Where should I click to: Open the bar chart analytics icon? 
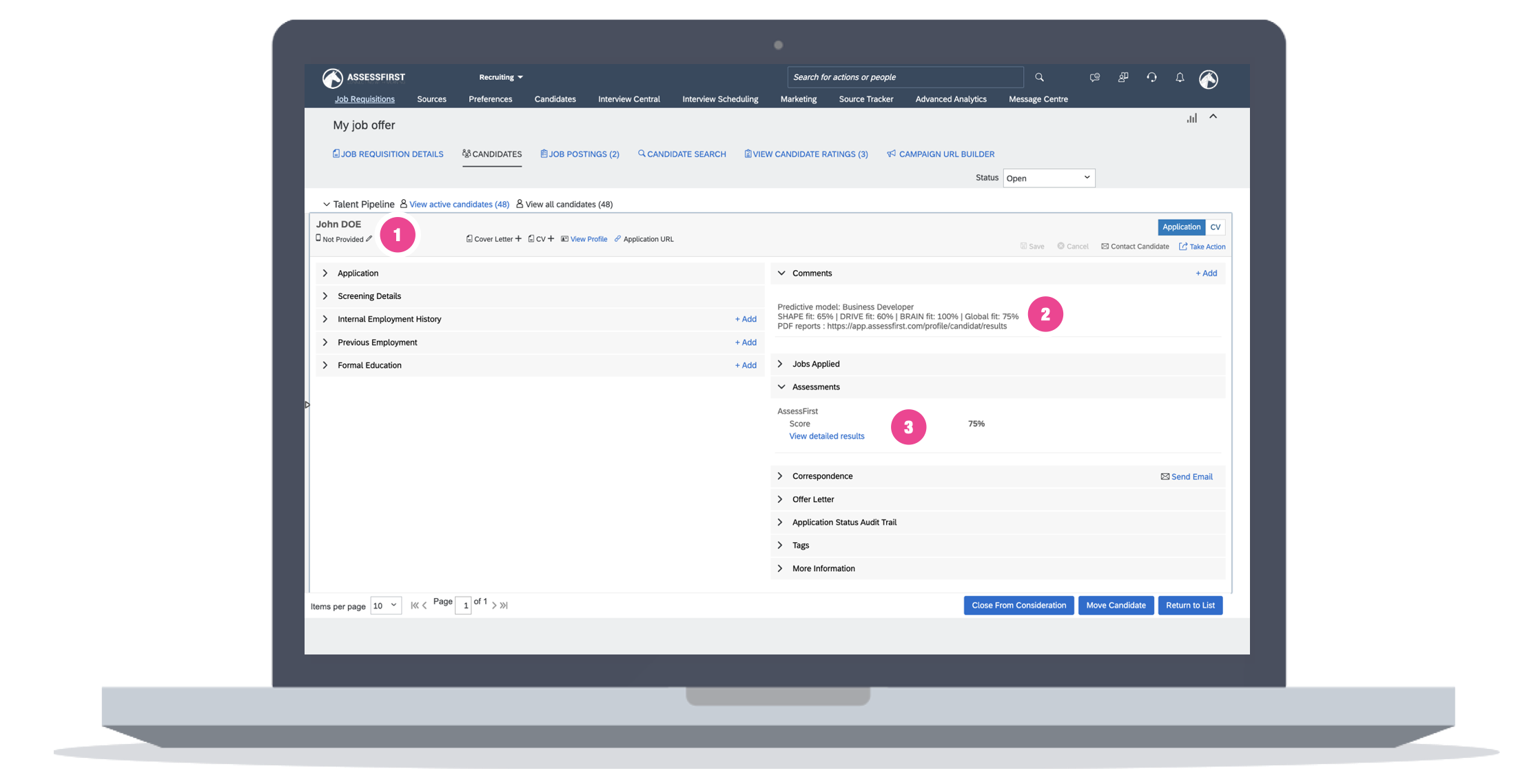[x=1191, y=118]
